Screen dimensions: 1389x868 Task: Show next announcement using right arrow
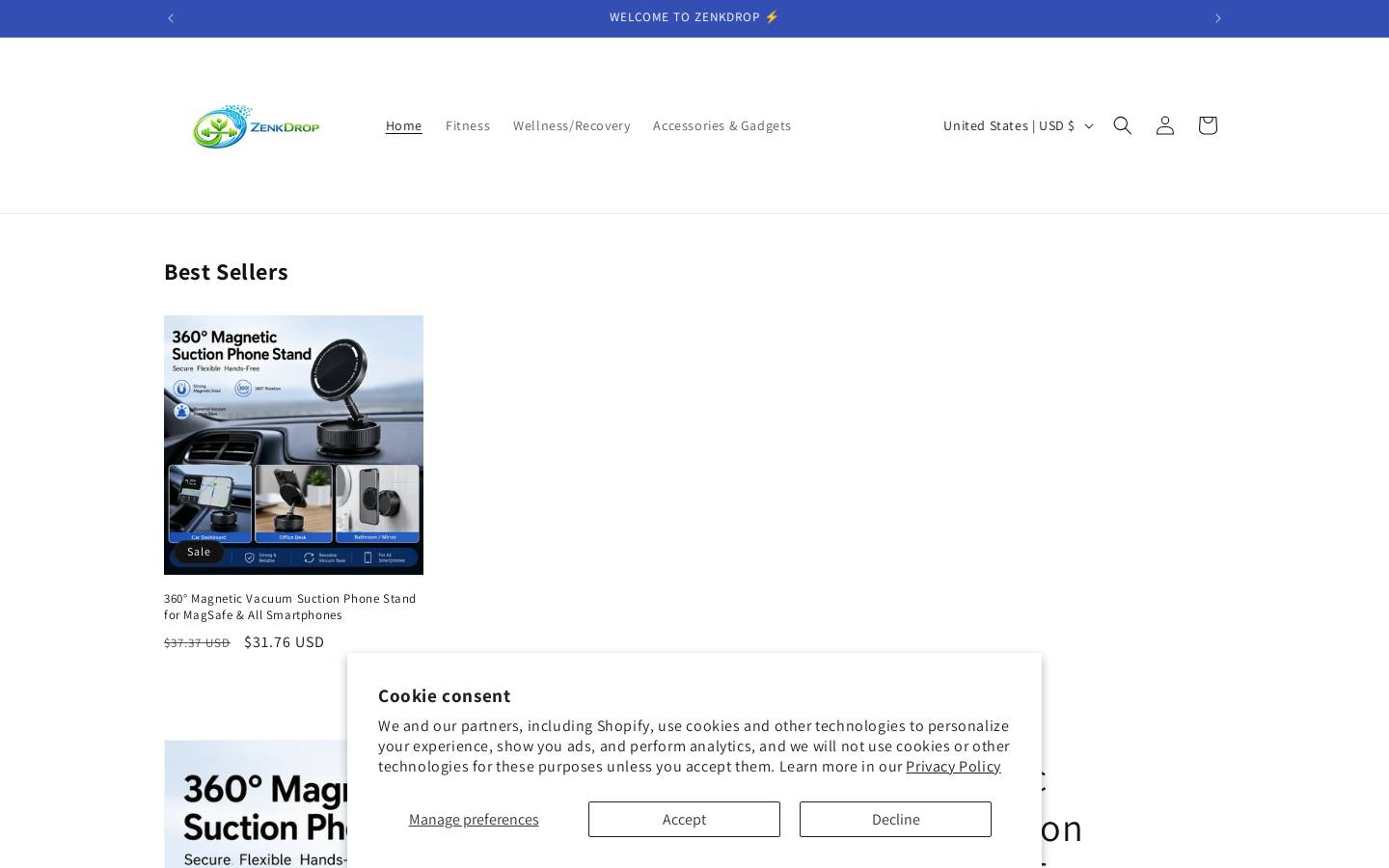tap(1217, 18)
